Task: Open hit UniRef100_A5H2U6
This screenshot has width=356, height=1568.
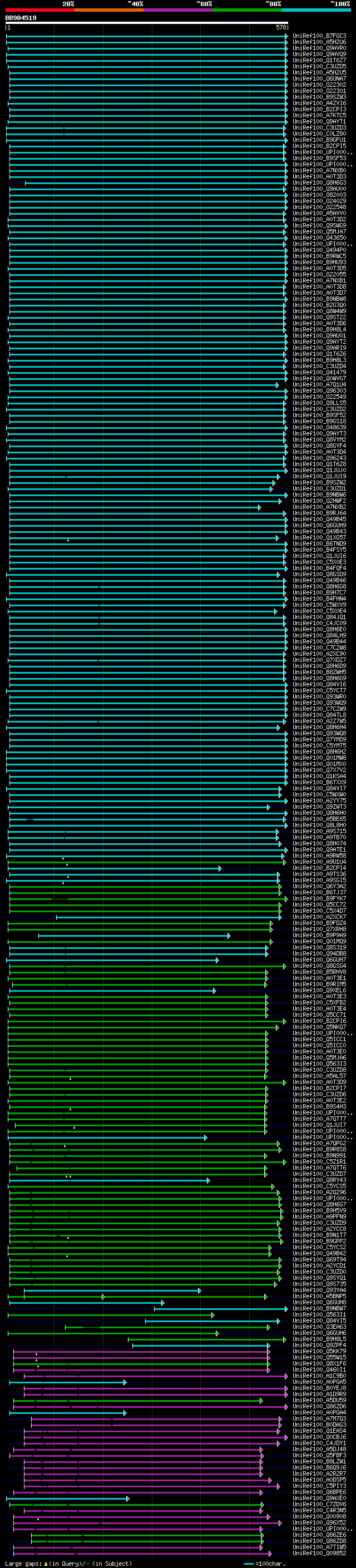Action: pyautogui.click(x=319, y=42)
